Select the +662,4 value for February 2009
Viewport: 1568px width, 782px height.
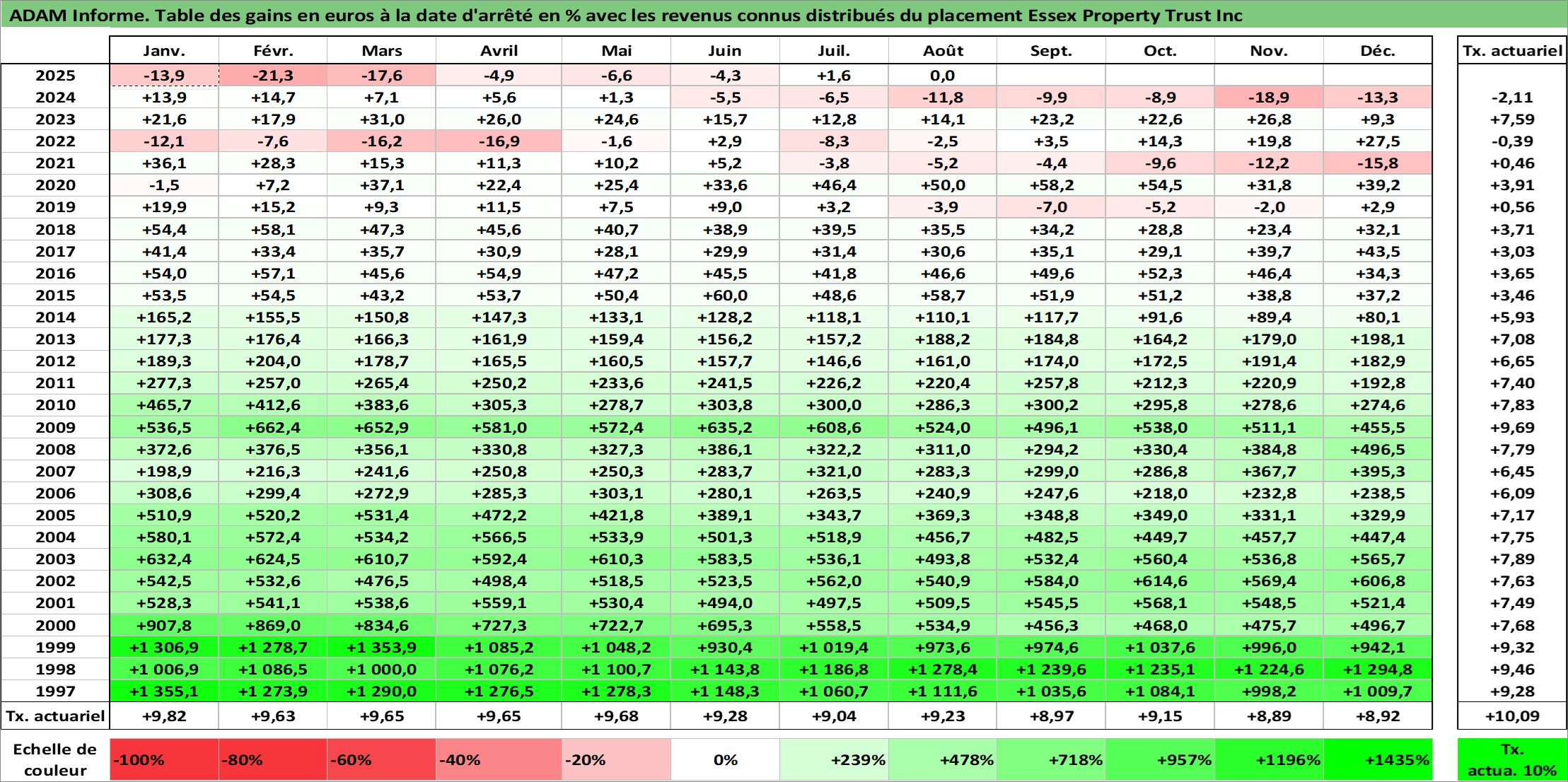click(273, 427)
